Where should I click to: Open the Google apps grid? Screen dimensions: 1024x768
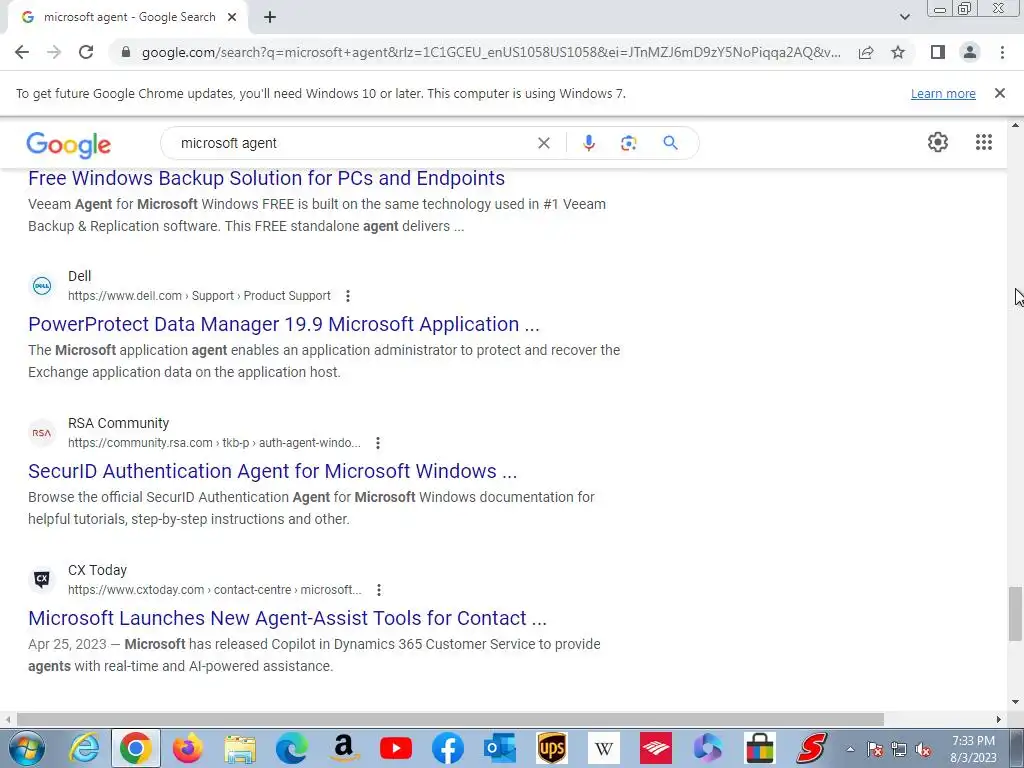(984, 142)
